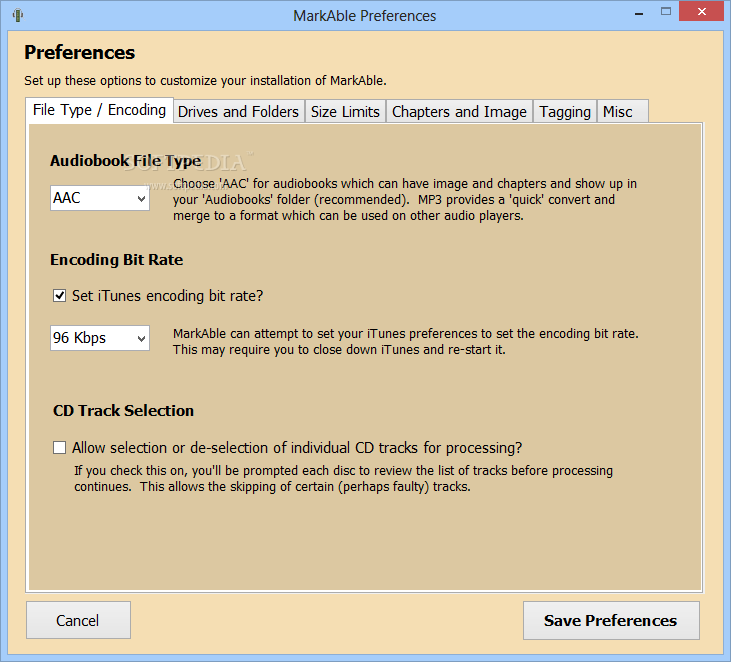Minimize the MarkAble Preferences window
Image resolution: width=731 pixels, height=662 pixels.
point(639,13)
